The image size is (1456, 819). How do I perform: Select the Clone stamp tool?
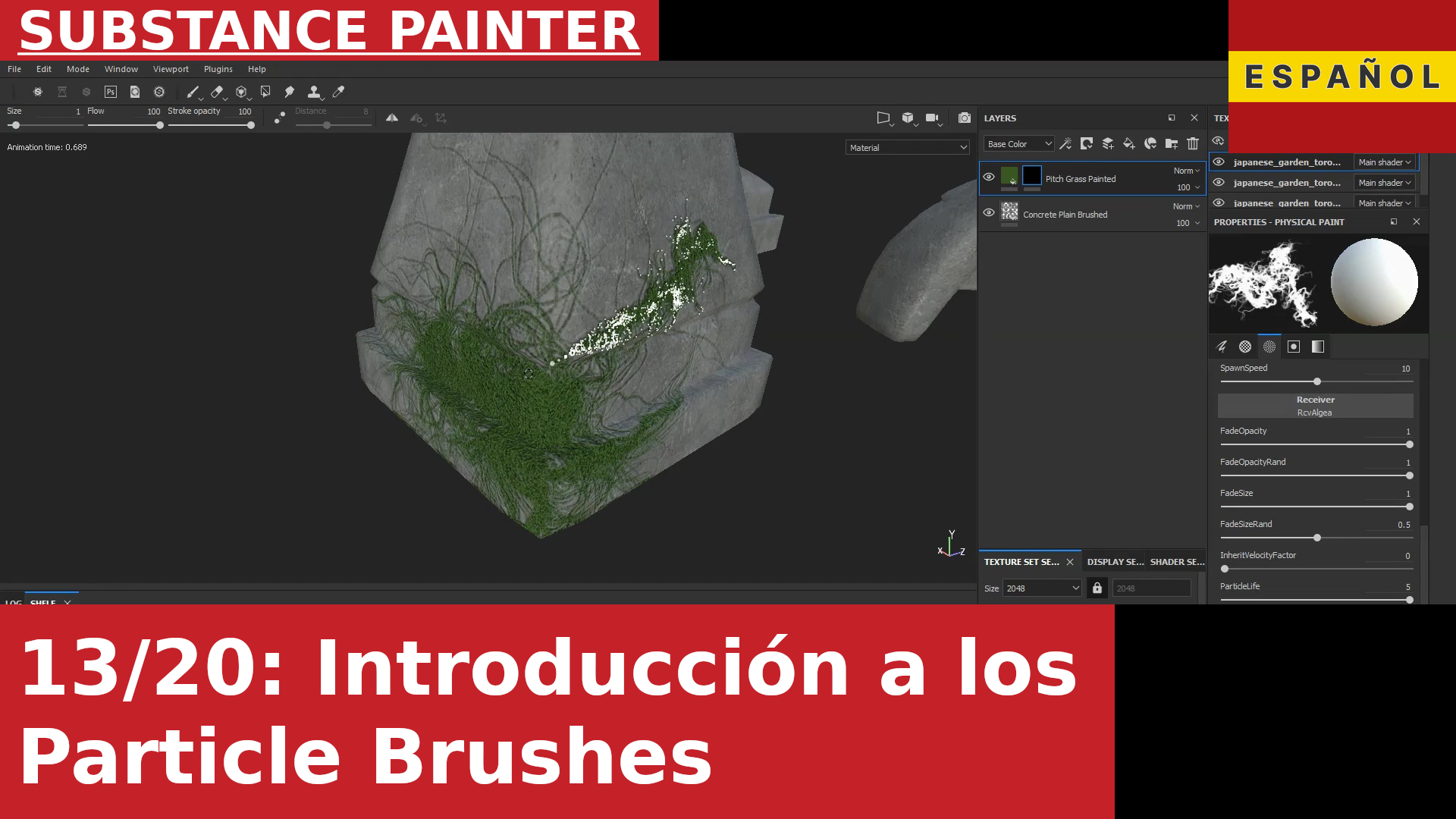[314, 92]
